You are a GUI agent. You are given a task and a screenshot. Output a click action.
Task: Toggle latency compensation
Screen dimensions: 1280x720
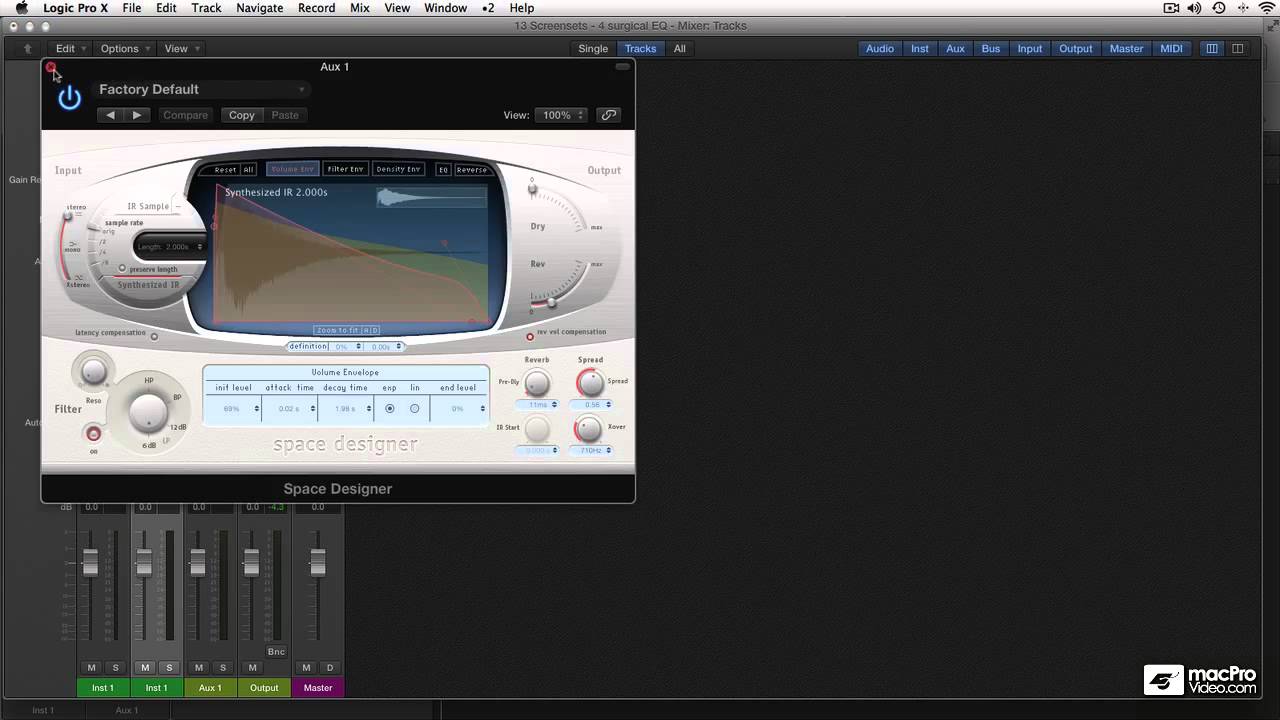pos(154,337)
